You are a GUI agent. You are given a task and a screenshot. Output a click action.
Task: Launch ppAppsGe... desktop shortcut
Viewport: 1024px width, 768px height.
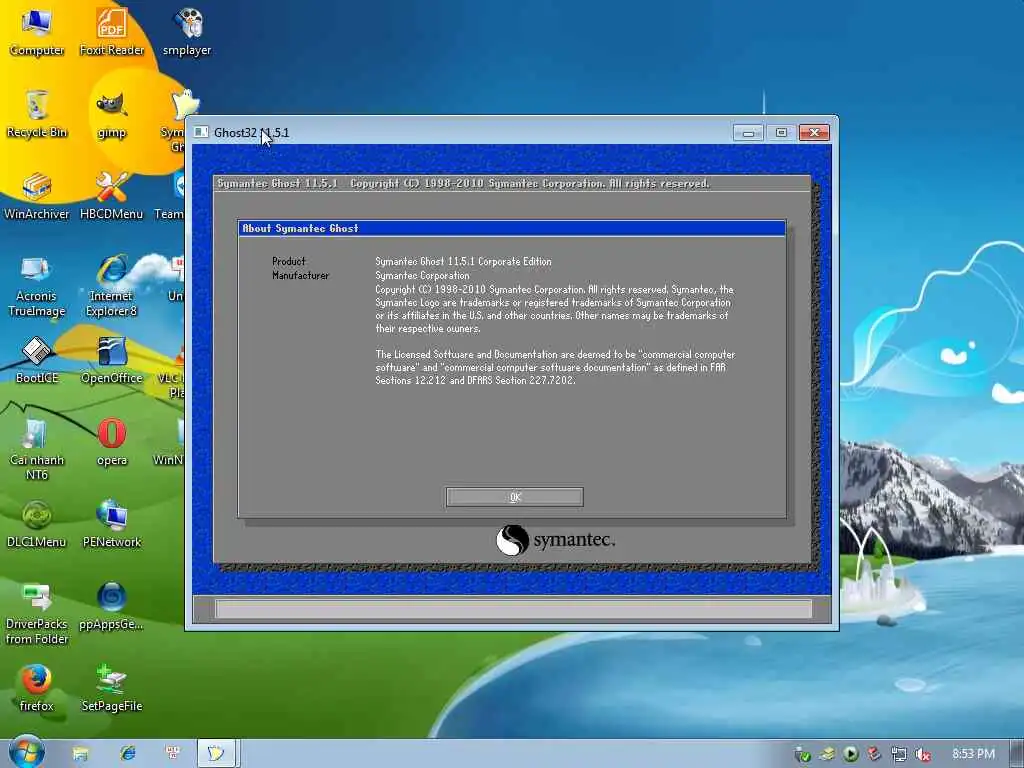(112, 607)
